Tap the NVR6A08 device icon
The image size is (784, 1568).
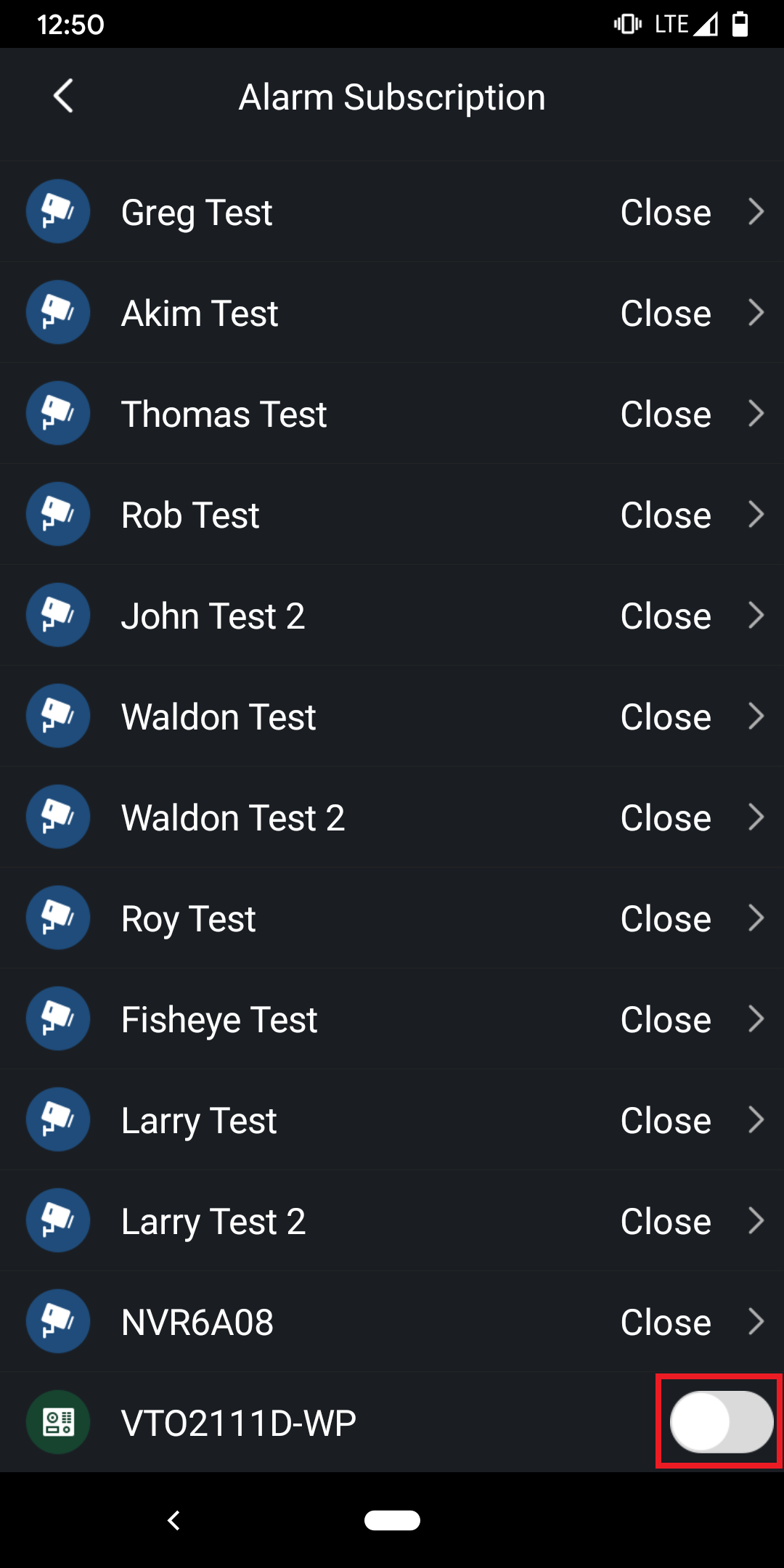58,1321
